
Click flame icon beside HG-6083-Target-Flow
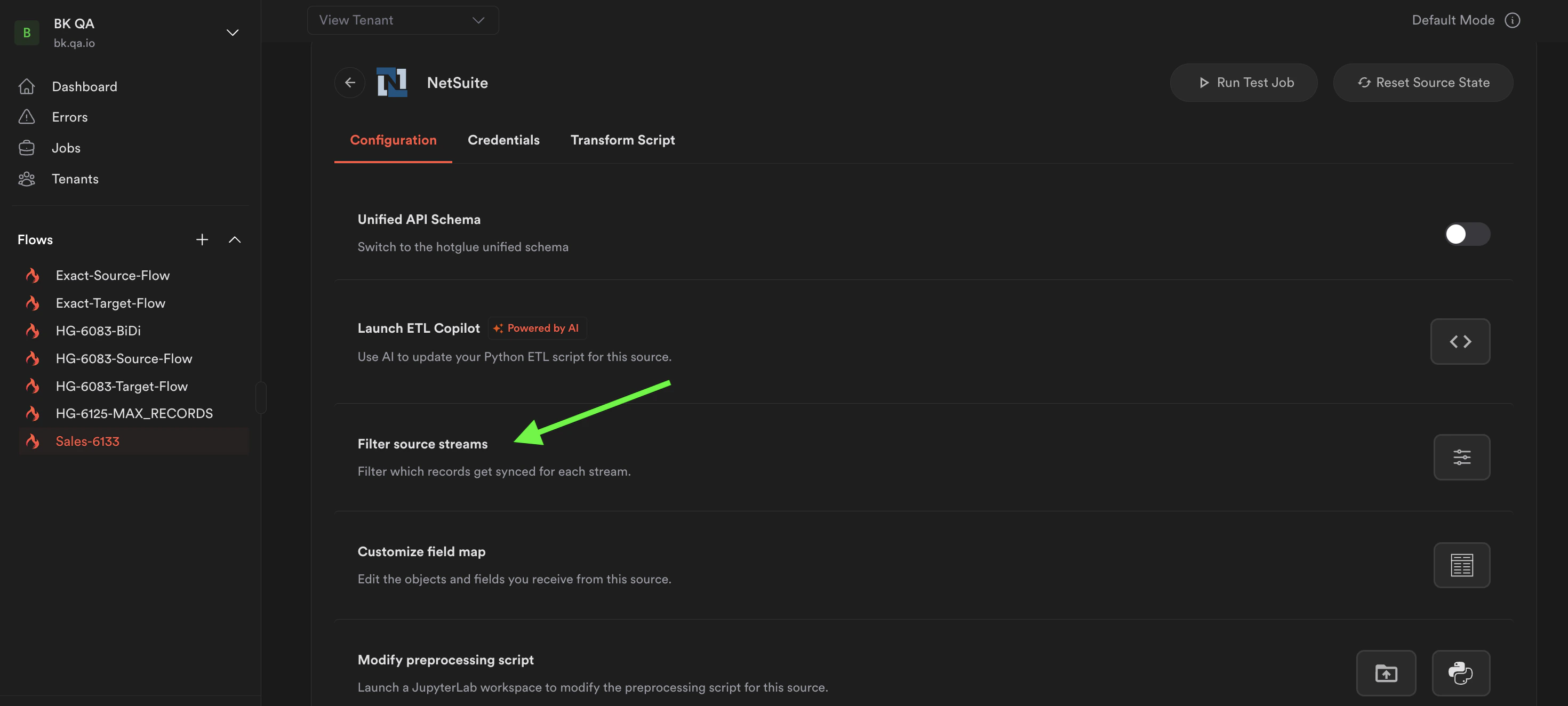[x=33, y=387]
